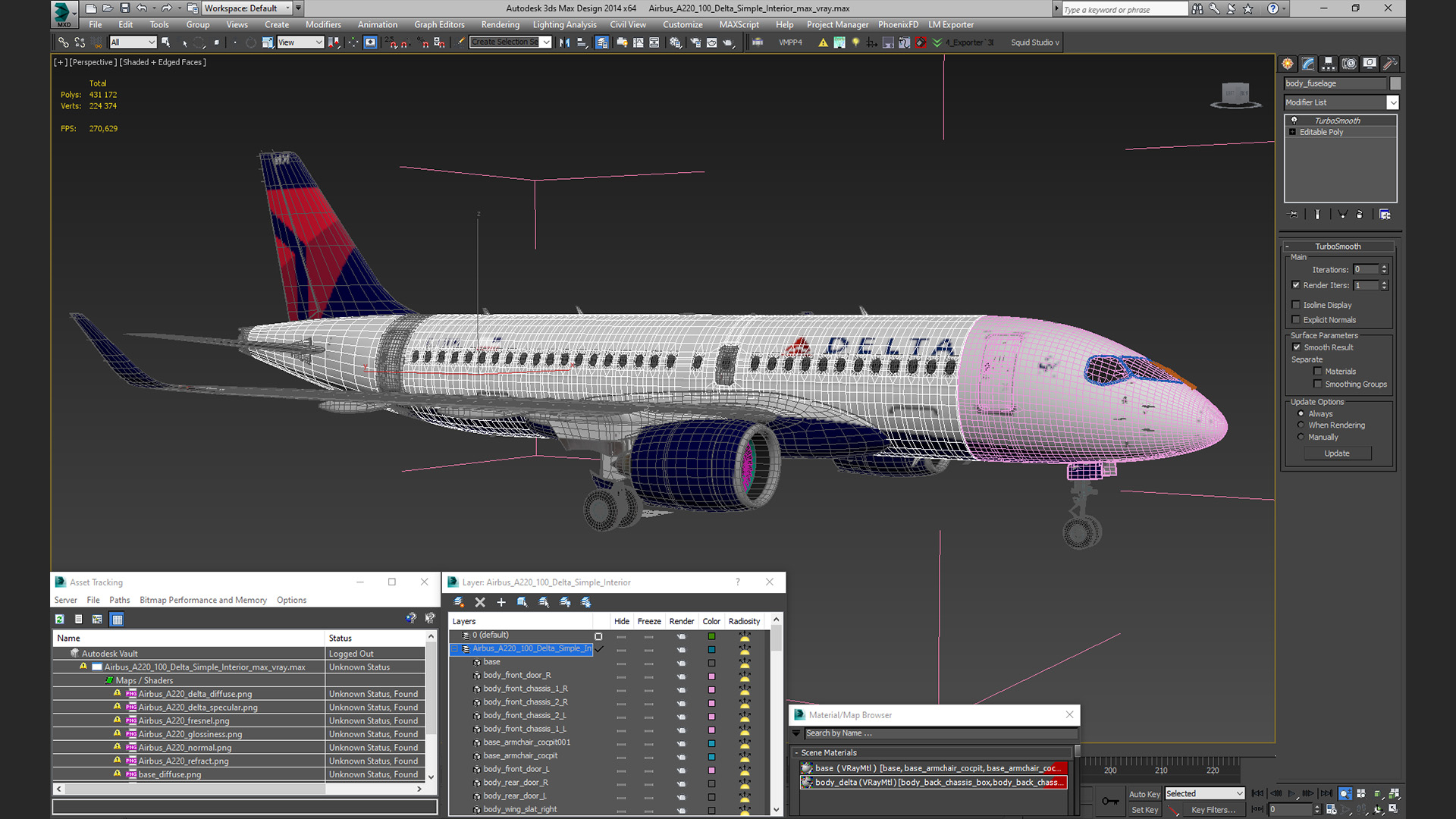Image resolution: width=1456 pixels, height=819 pixels.
Task: Click the New Scene toolbar icon
Action: (x=91, y=8)
